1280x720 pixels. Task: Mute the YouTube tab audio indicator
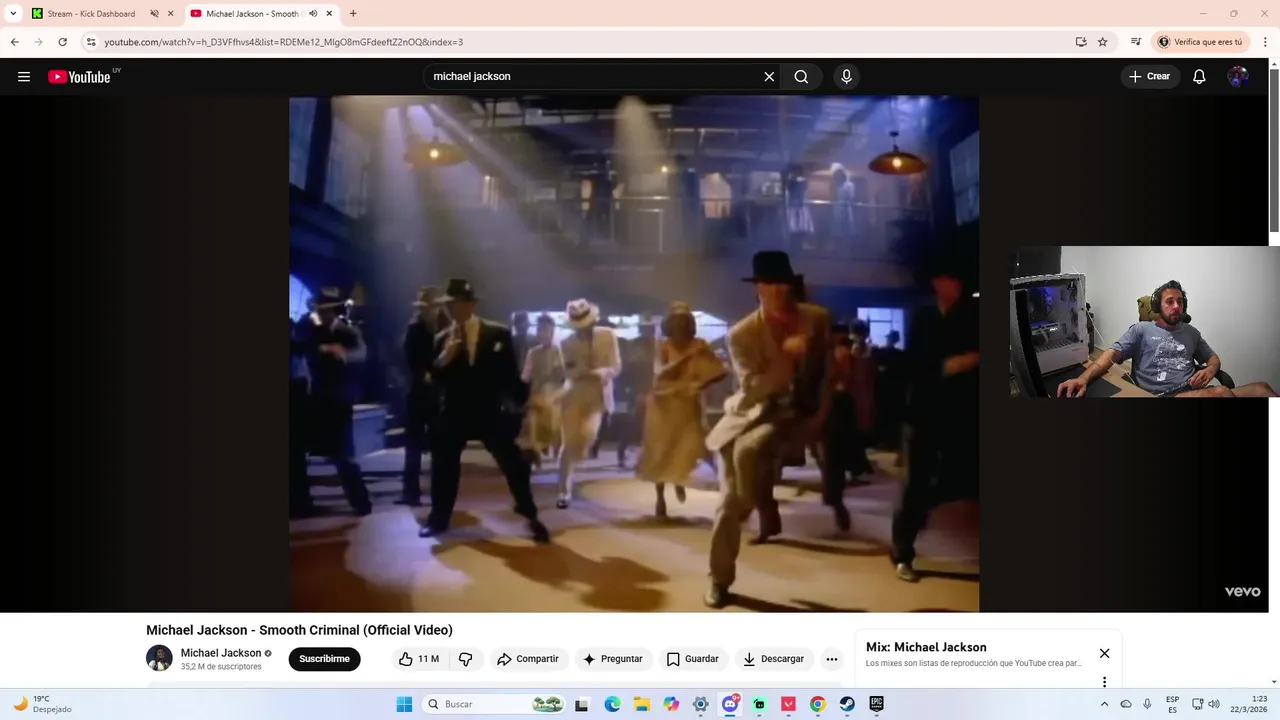click(x=313, y=14)
